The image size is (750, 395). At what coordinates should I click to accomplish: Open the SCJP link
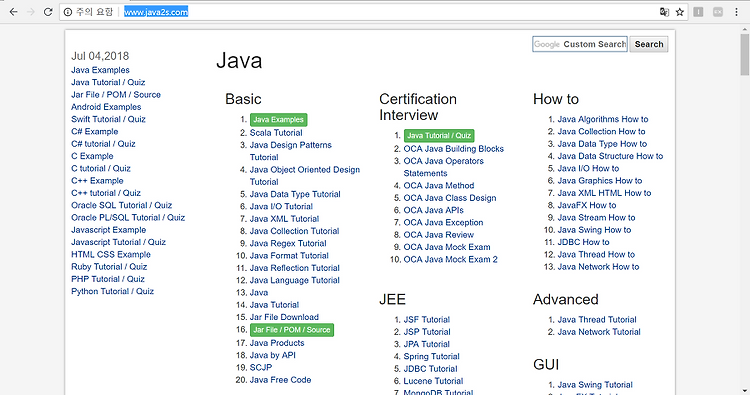pyautogui.click(x=261, y=368)
